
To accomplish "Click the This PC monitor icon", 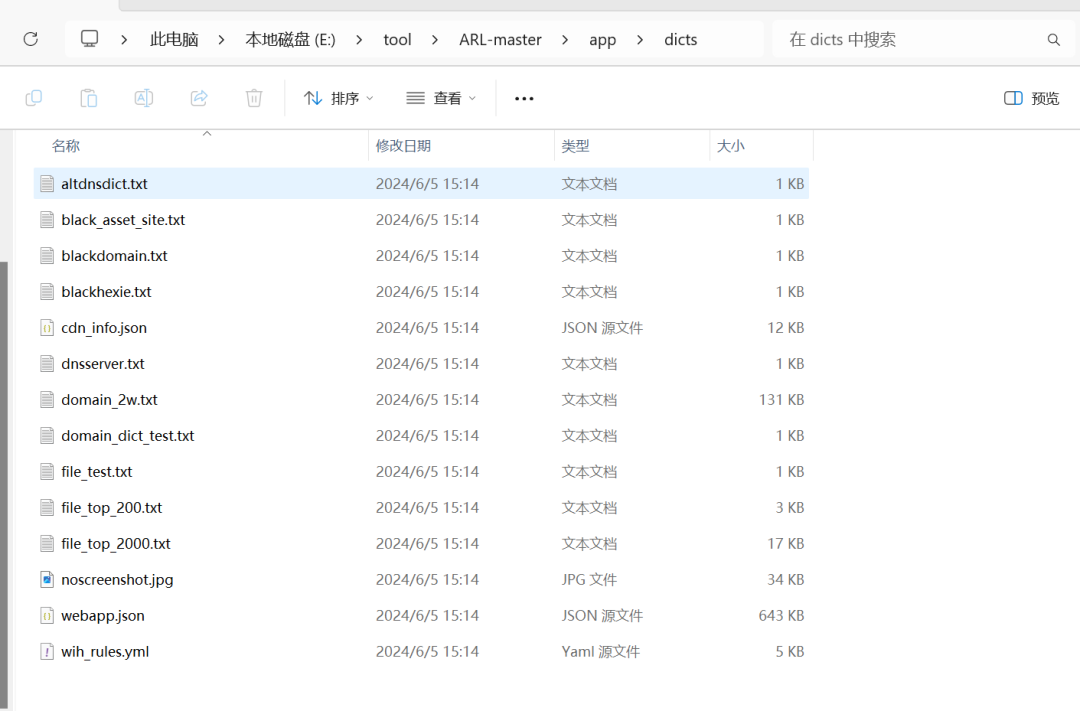I will pos(90,39).
